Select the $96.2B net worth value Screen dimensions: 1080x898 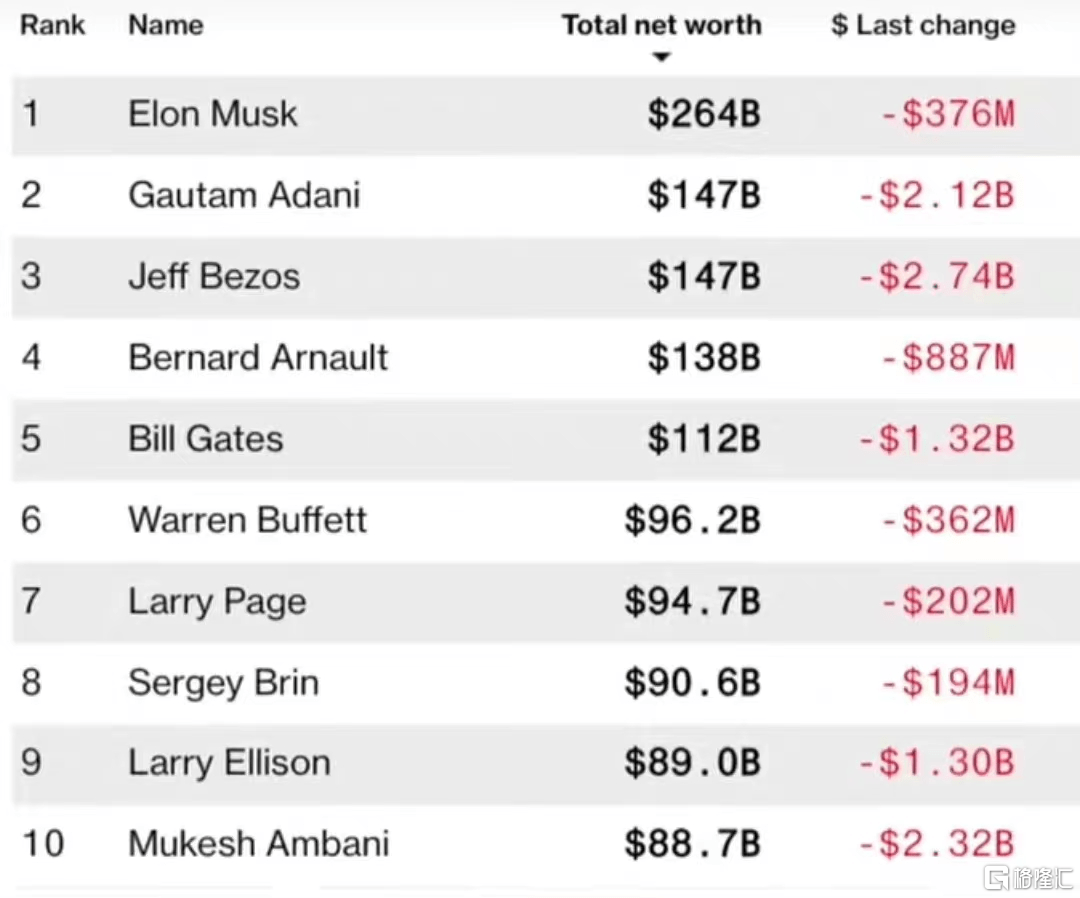point(692,521)
